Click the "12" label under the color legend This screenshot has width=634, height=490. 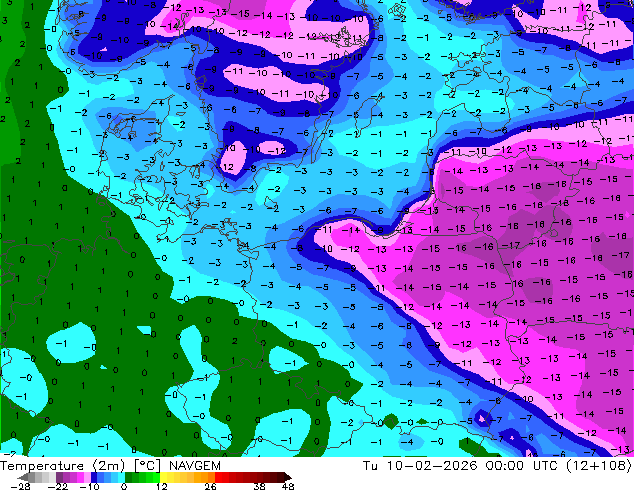pyautogui.click(x=162, y=486)
